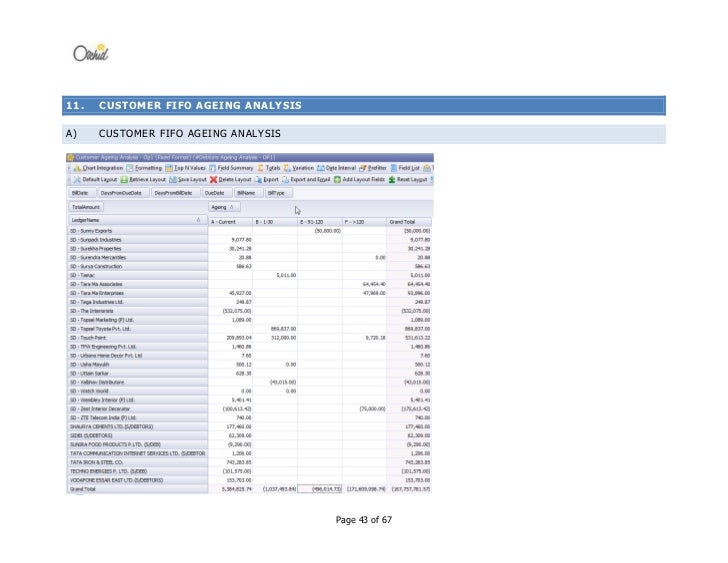
Task: Select the SIDBI (S/DEBTORS) row
Action: 137,435
